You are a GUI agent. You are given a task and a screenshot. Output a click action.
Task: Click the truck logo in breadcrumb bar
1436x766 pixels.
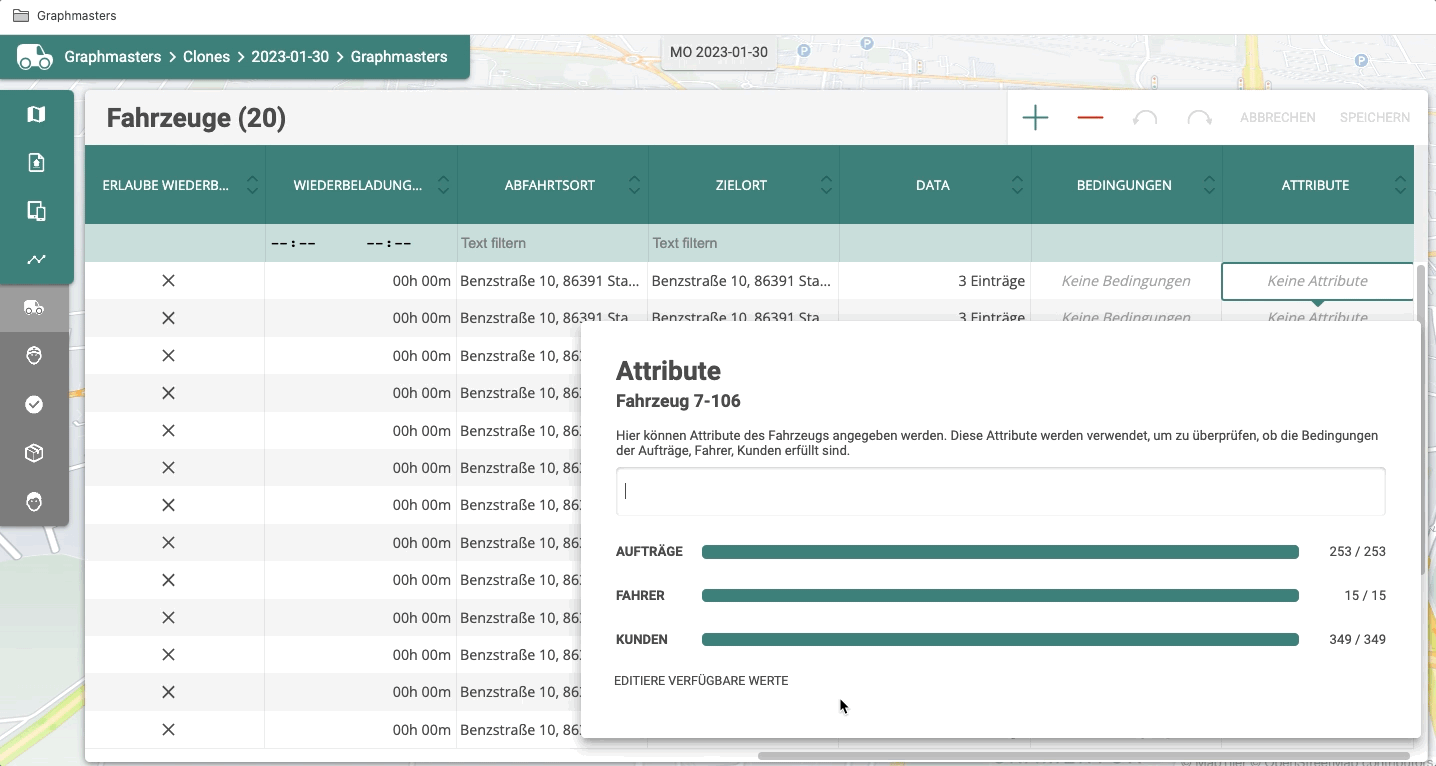tap(35, 57)
